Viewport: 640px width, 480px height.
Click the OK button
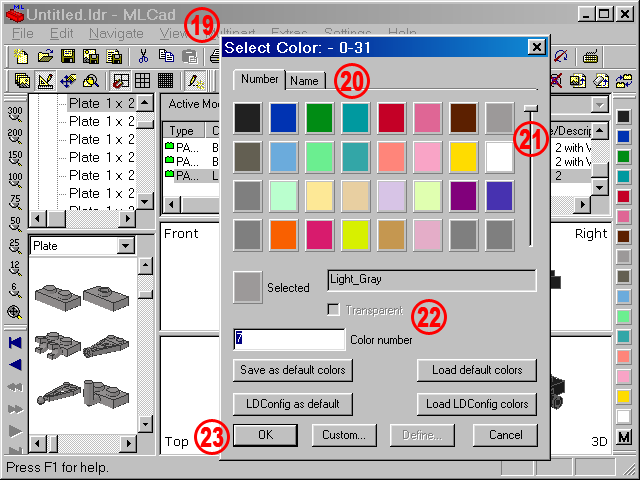click(265, 435)
